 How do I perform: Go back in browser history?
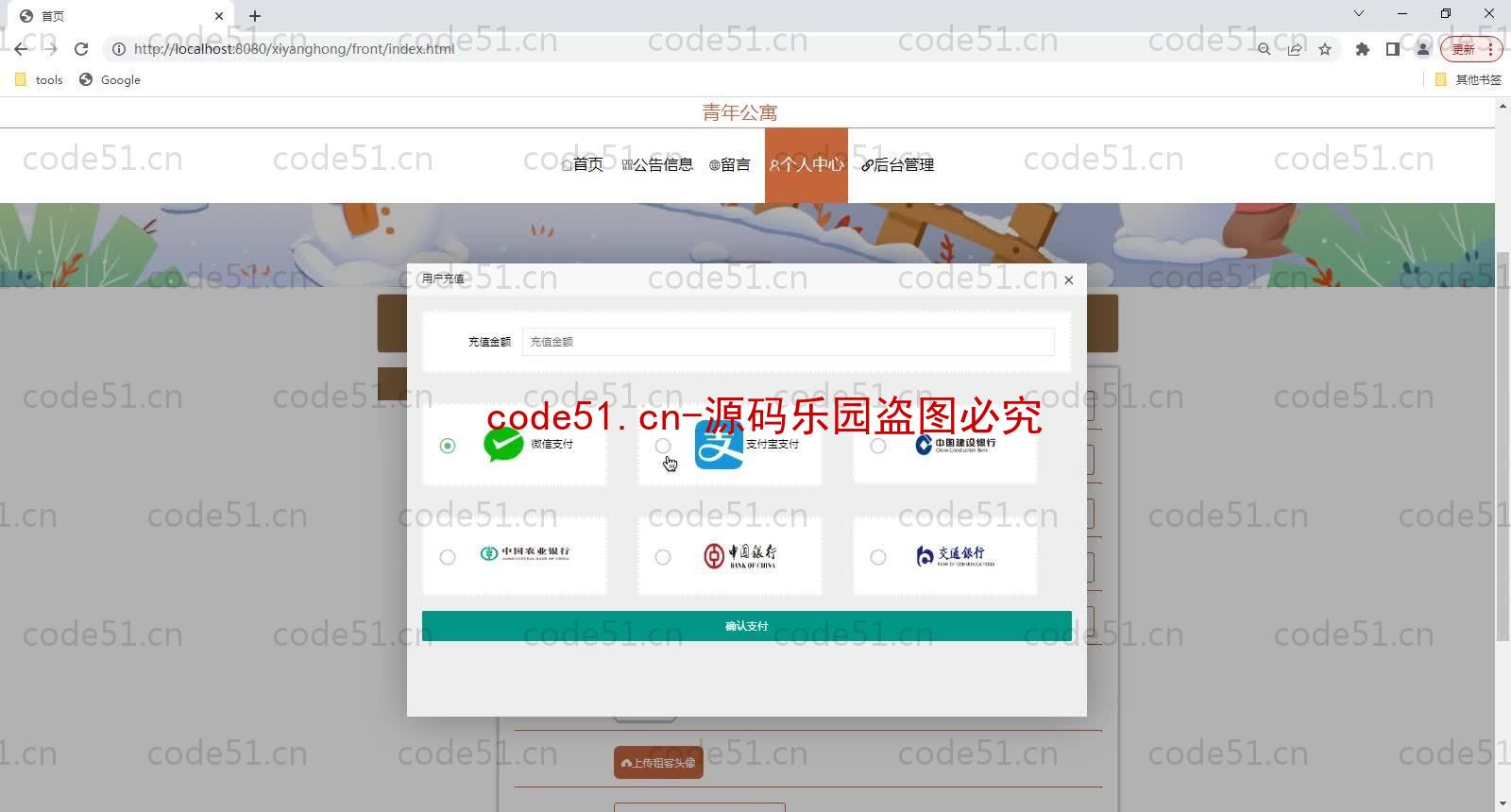click(21, 49)
